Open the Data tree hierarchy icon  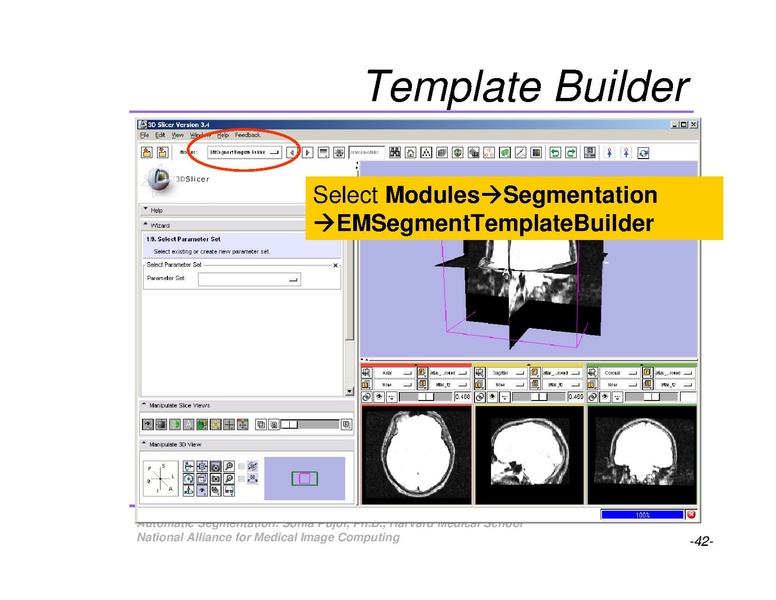(426, 152)
